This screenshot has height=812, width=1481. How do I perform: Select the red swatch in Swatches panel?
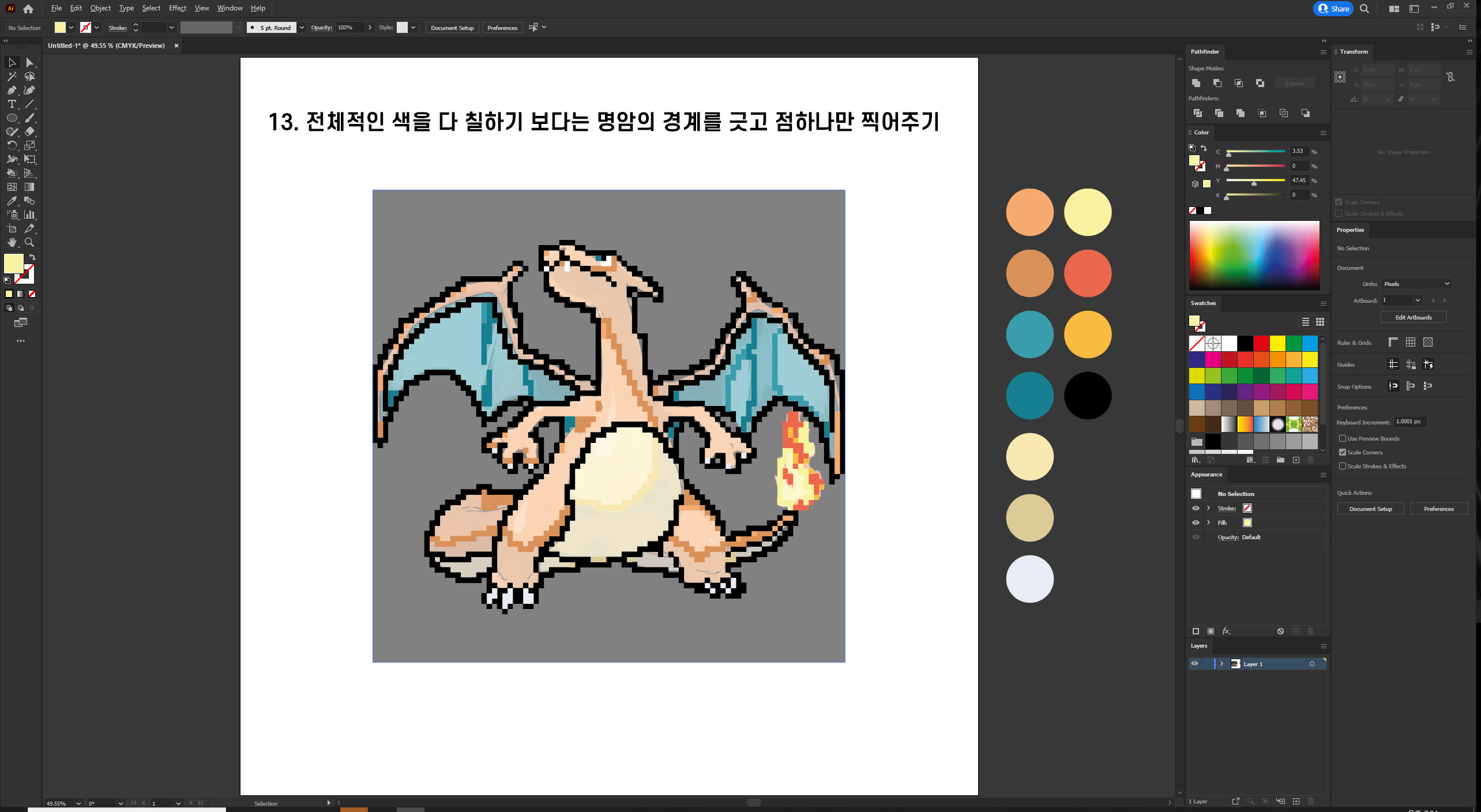(1261, 344)
